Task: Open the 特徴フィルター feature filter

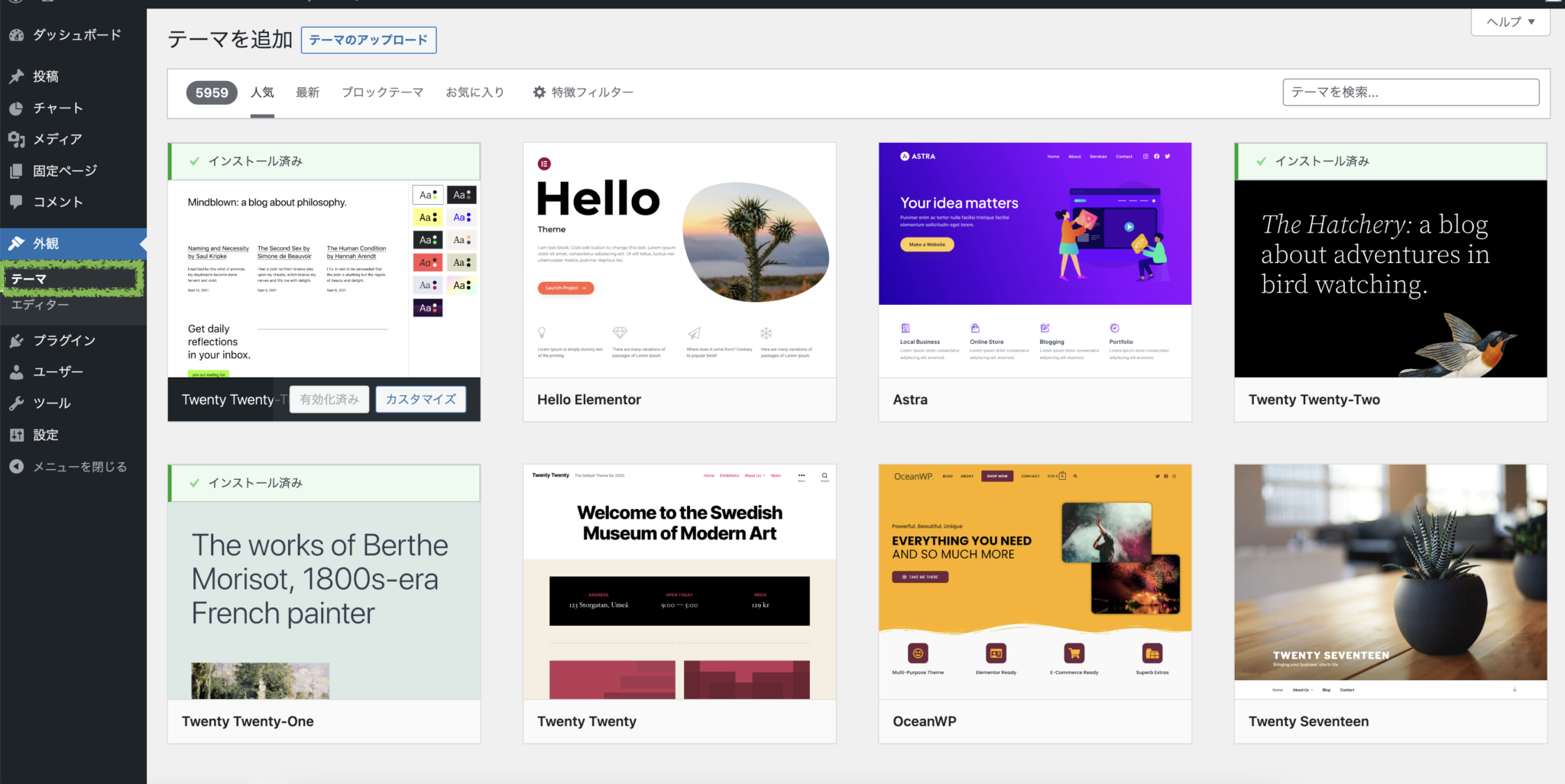Action: point(583,92)
